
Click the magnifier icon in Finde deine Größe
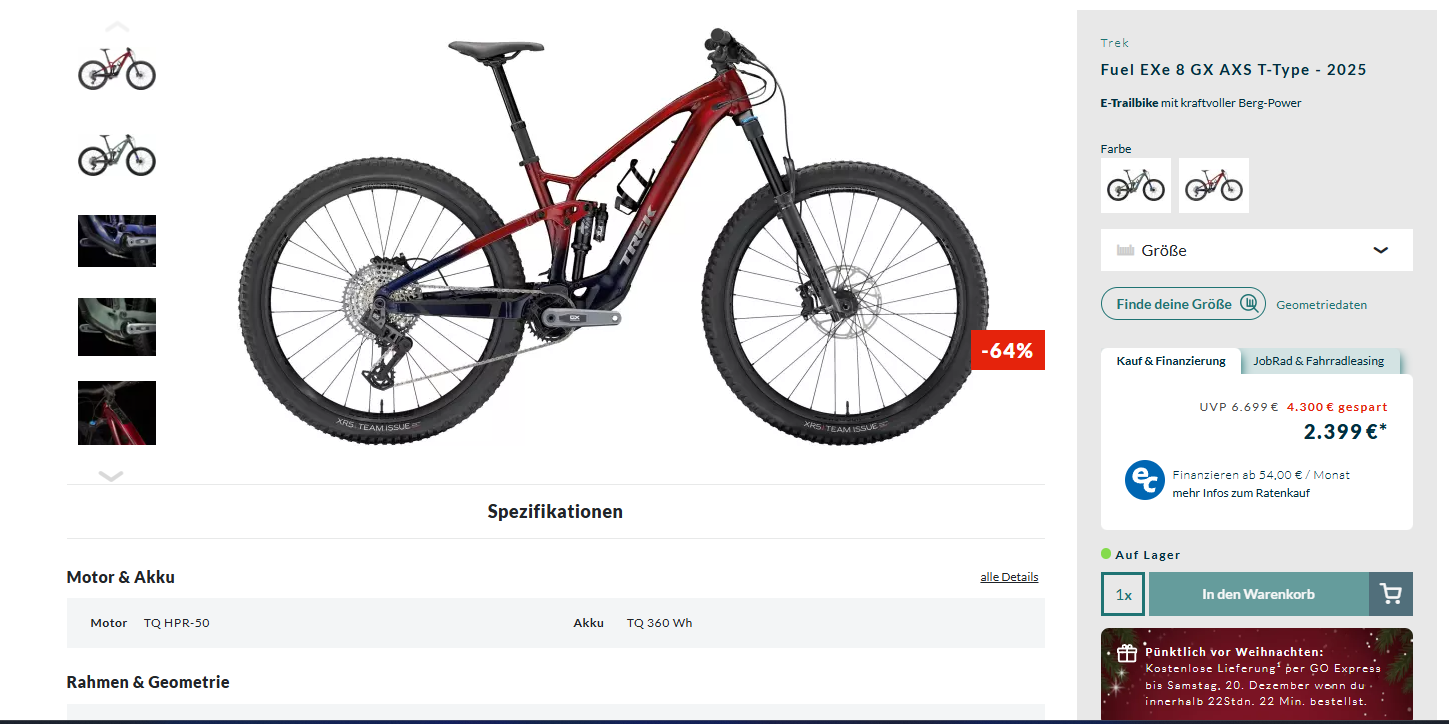1249,304
